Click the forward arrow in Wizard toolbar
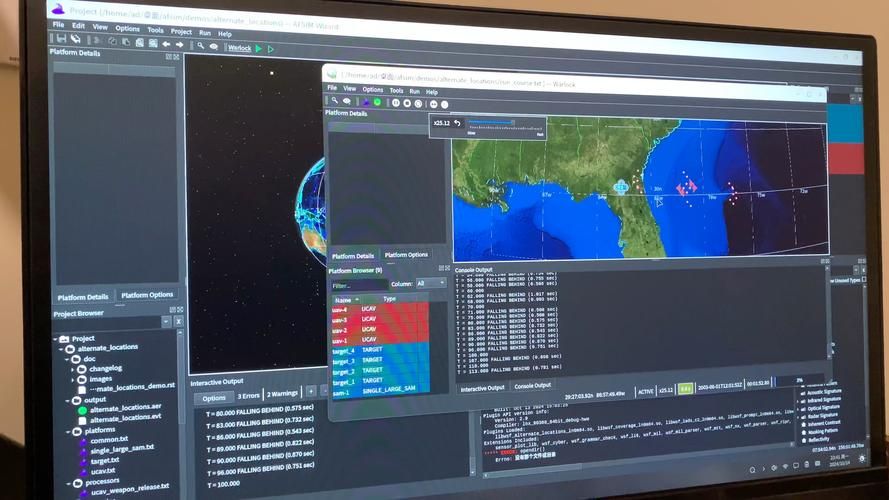This screenshot has width=889, height=500. point(179,45)
